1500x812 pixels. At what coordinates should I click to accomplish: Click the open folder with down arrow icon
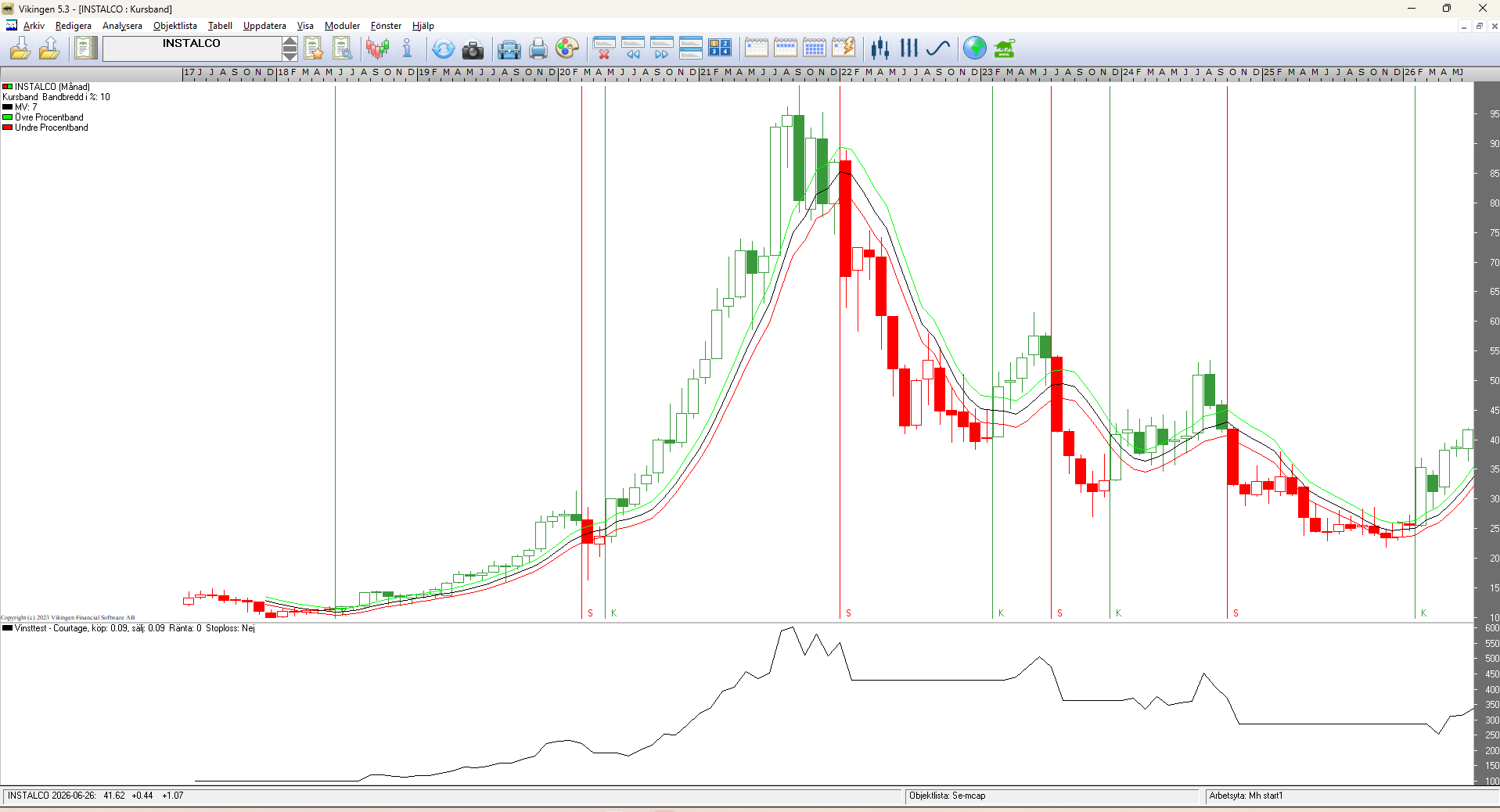pyautogui.click(x=20, y=49)
